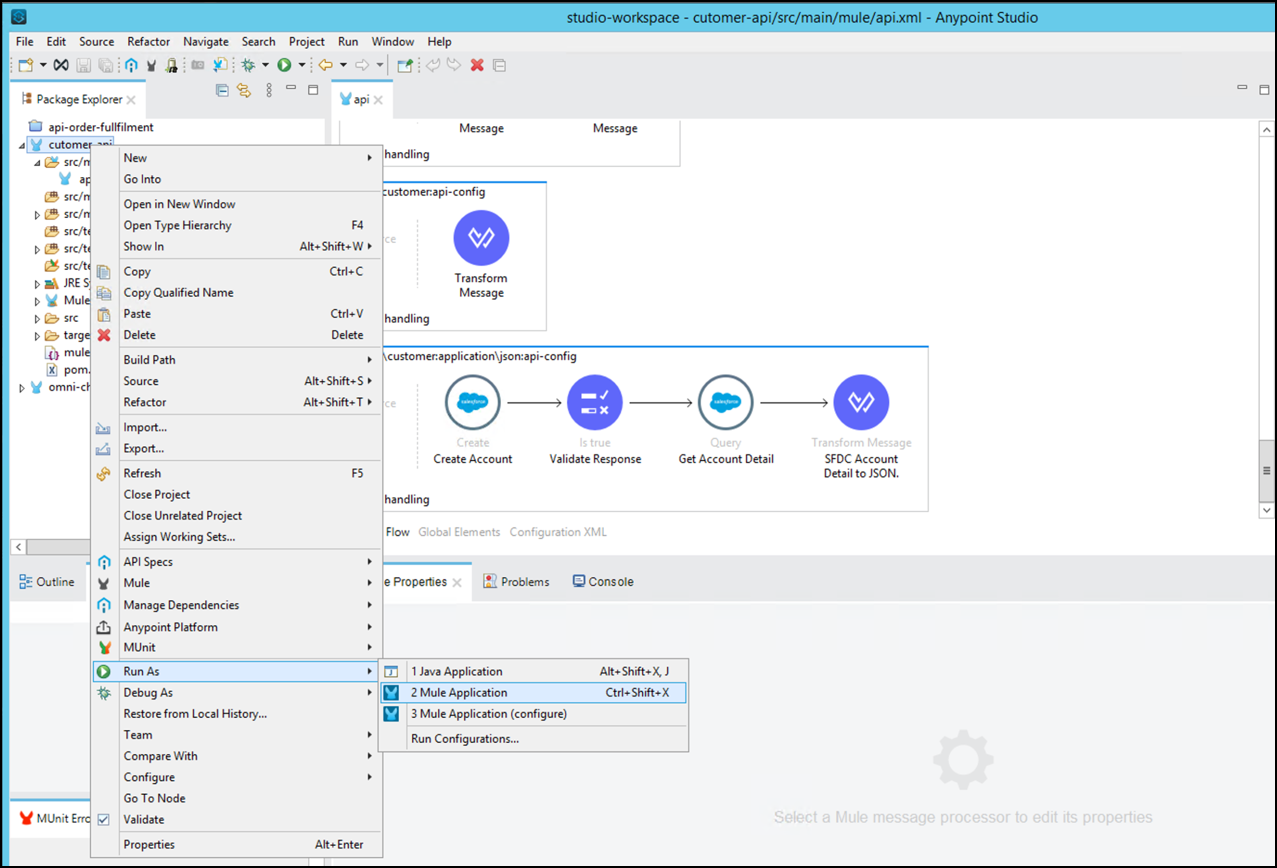Open the Back navigation dropdown arrow
The image size is (1277, 868).
pos(342,65)
